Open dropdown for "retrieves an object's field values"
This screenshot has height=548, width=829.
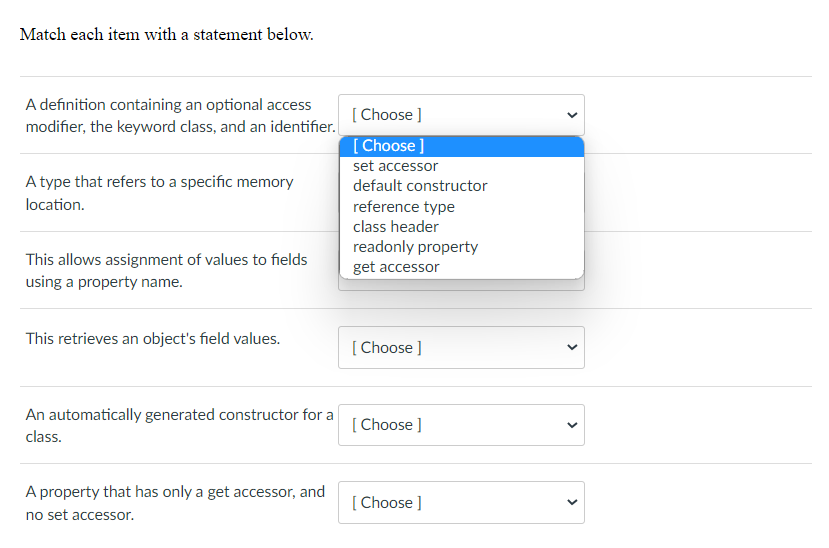(460, 347)
